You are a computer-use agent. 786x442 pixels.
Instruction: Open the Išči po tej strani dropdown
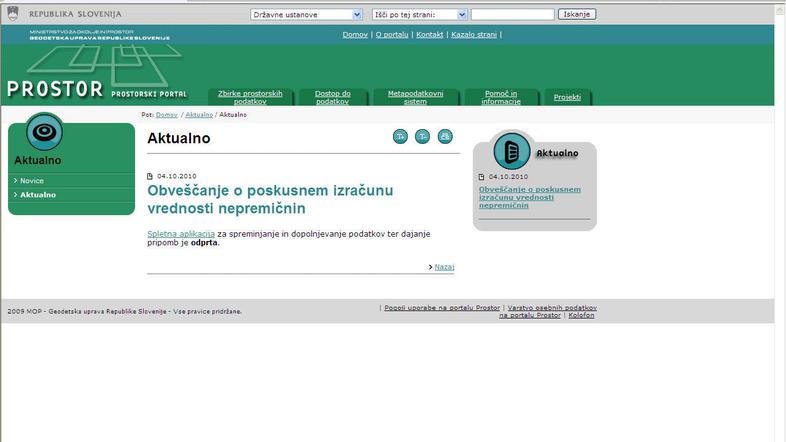click(420, 15)
